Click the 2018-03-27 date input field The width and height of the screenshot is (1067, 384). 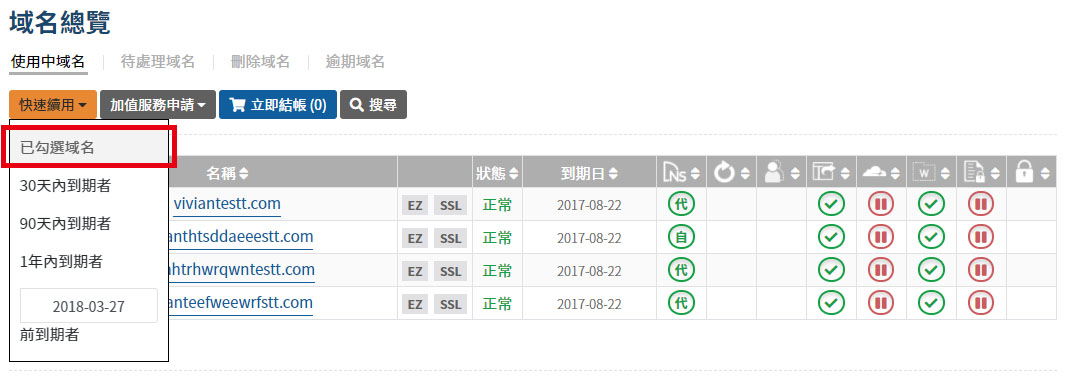(89, 306)
